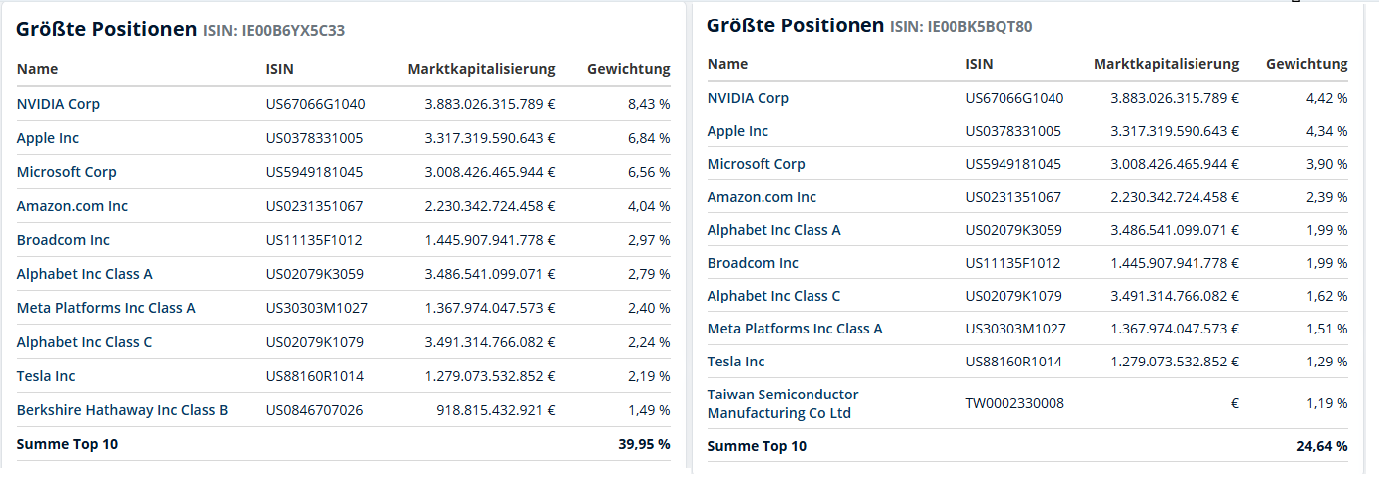Open Berkshire Hathaway Inc Class B link
Viewport: 1379px width, 483px height.
click(x=122, y=410)
